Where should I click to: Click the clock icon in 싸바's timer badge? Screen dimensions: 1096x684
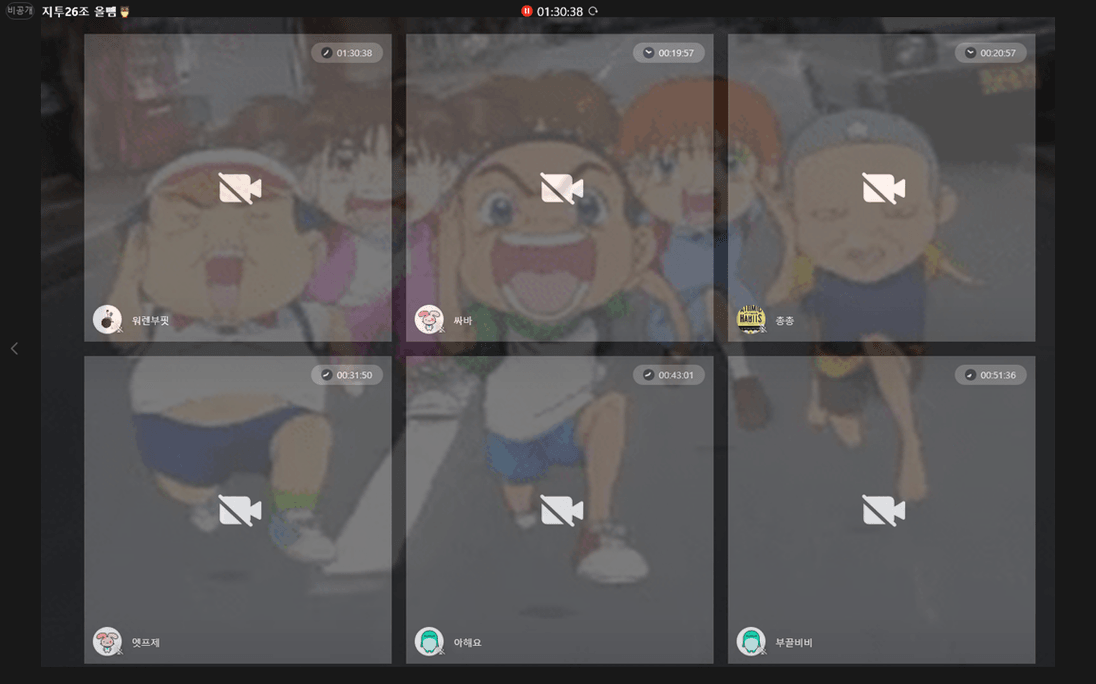[648, 52]
